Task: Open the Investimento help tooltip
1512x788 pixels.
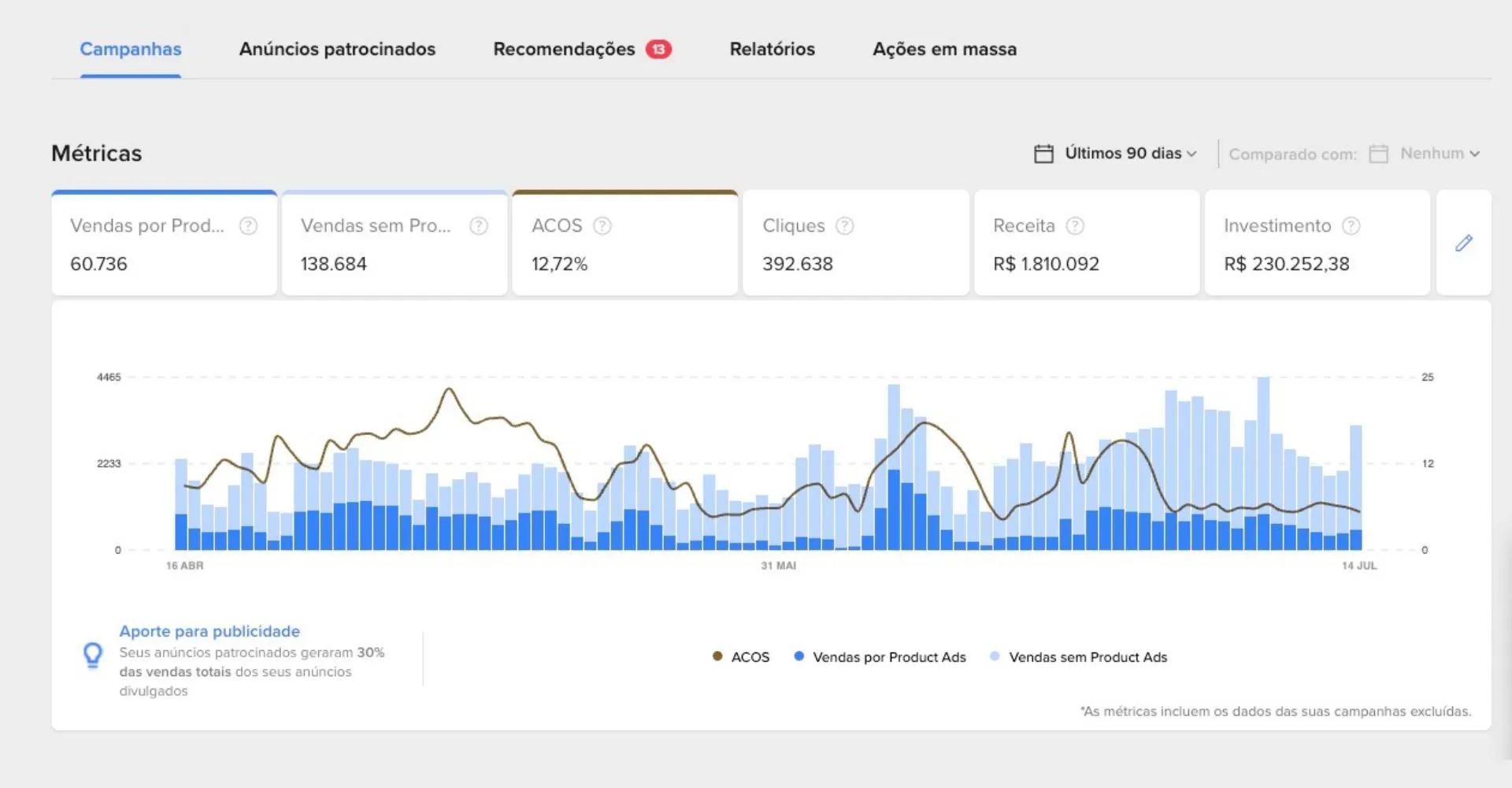Action: 1352,225
